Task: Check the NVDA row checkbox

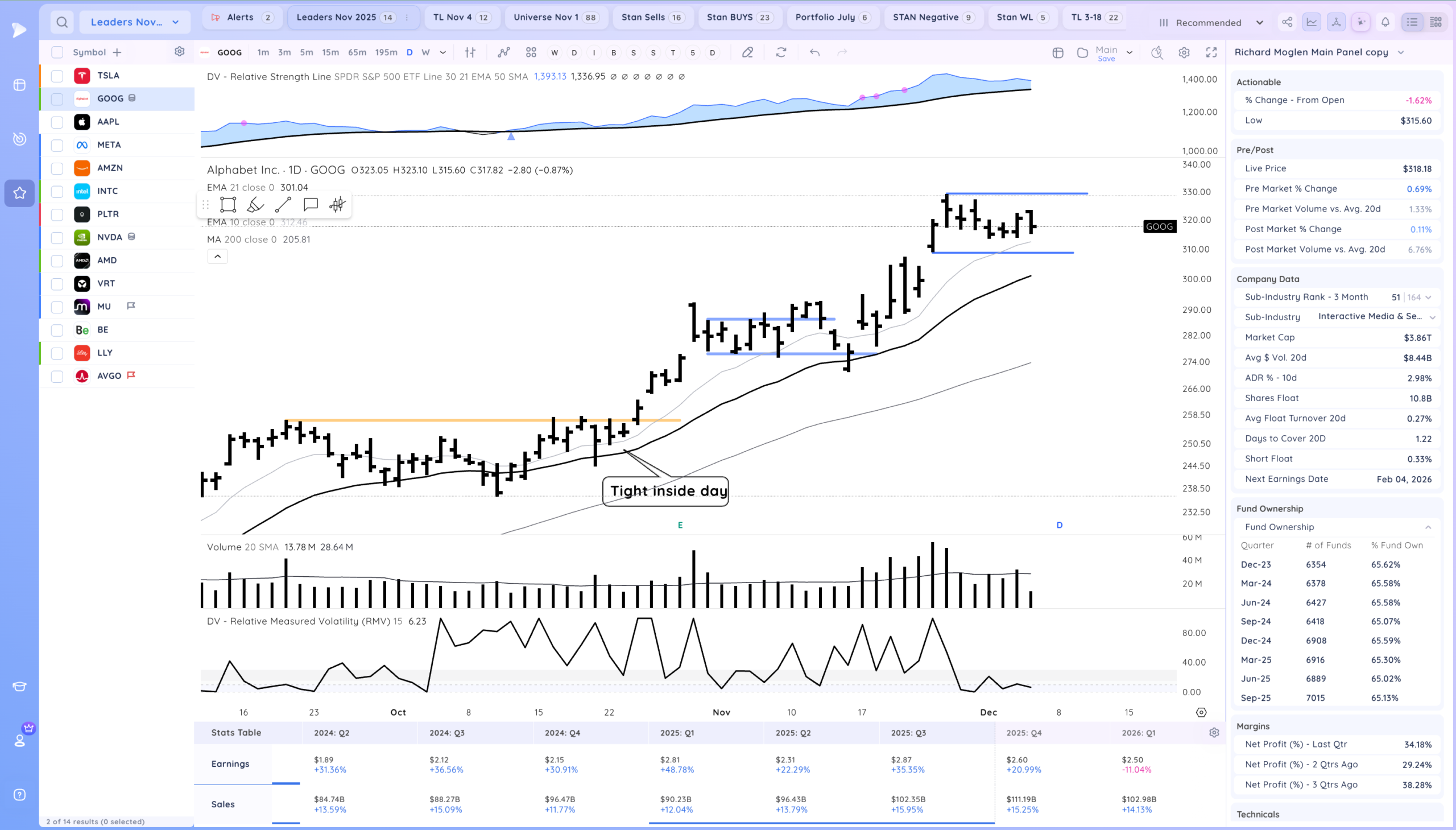Action: click(57, 238)
